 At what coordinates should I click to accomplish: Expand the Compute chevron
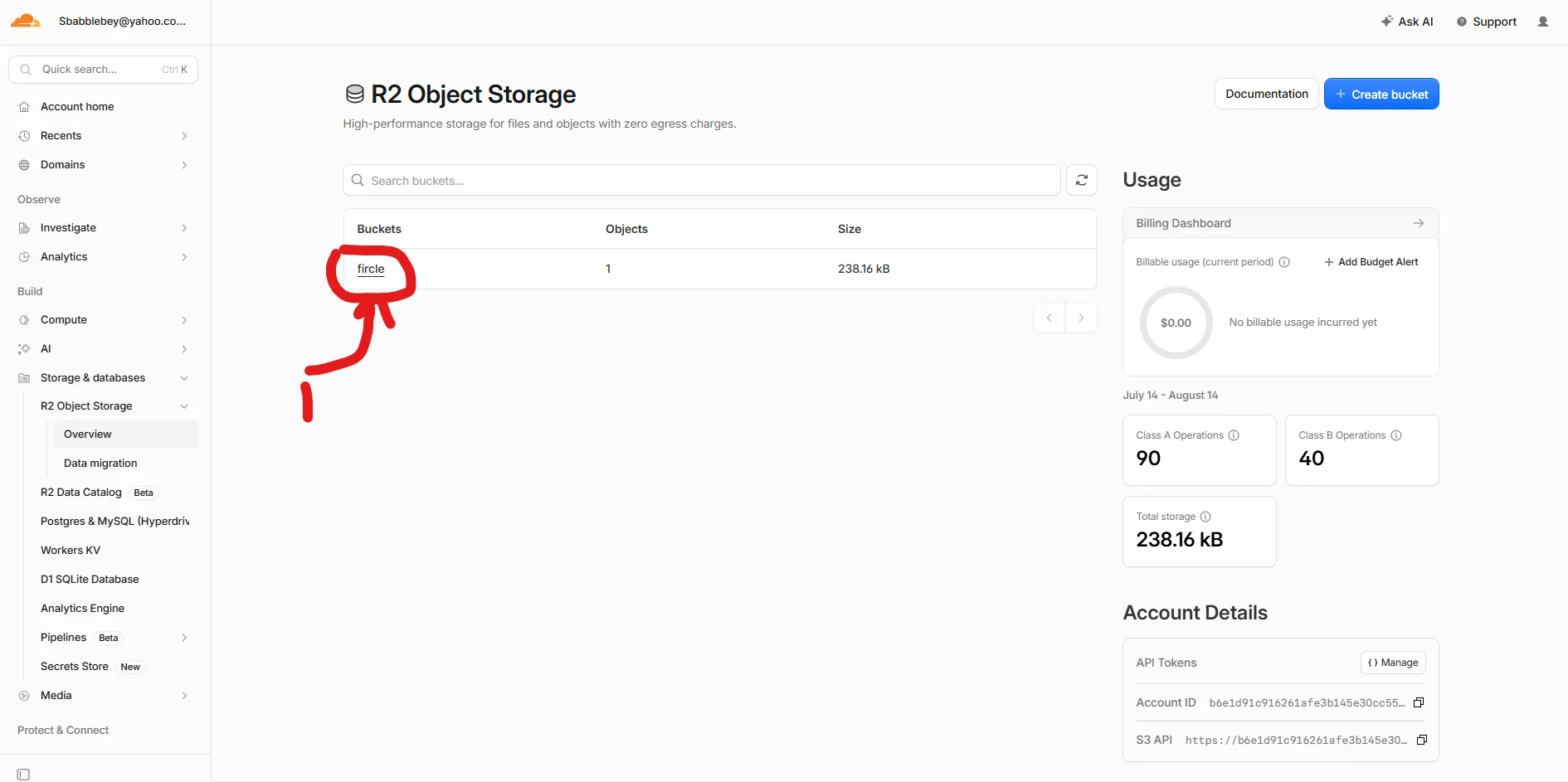pos(184,320)
